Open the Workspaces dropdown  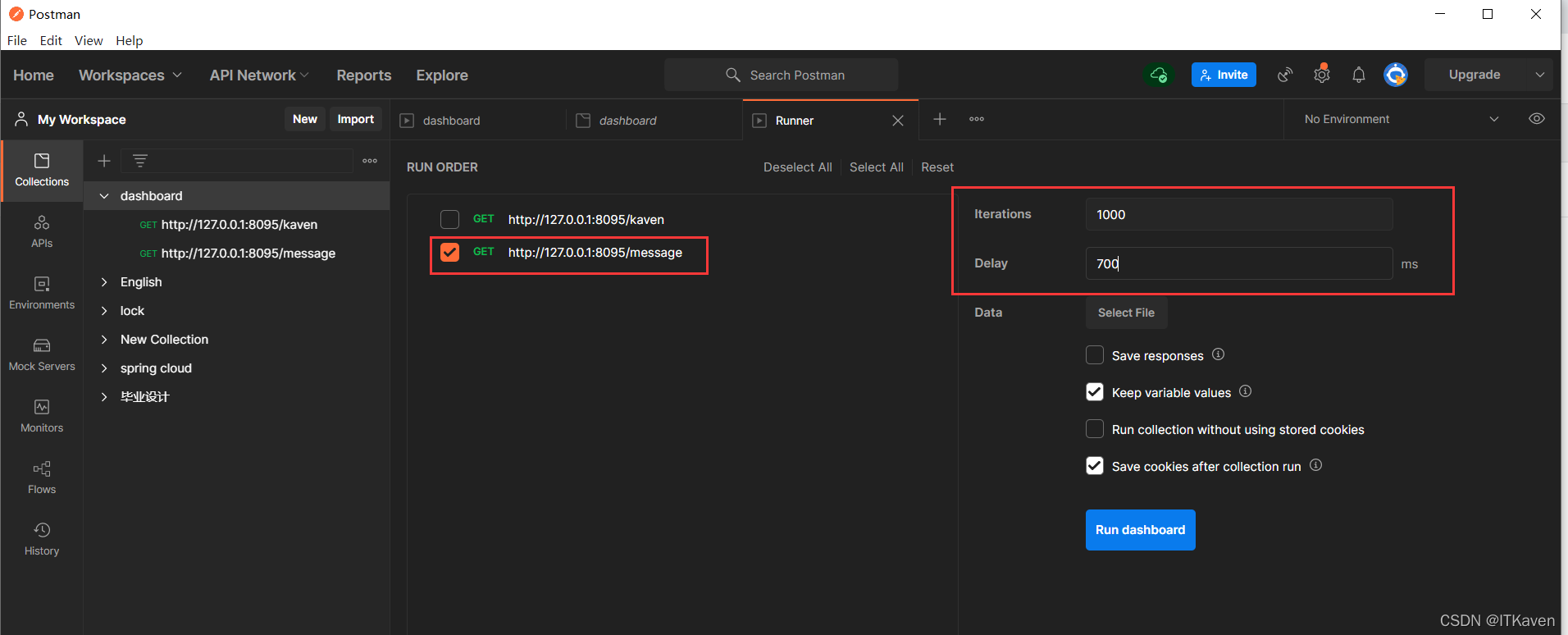point(130,75)
